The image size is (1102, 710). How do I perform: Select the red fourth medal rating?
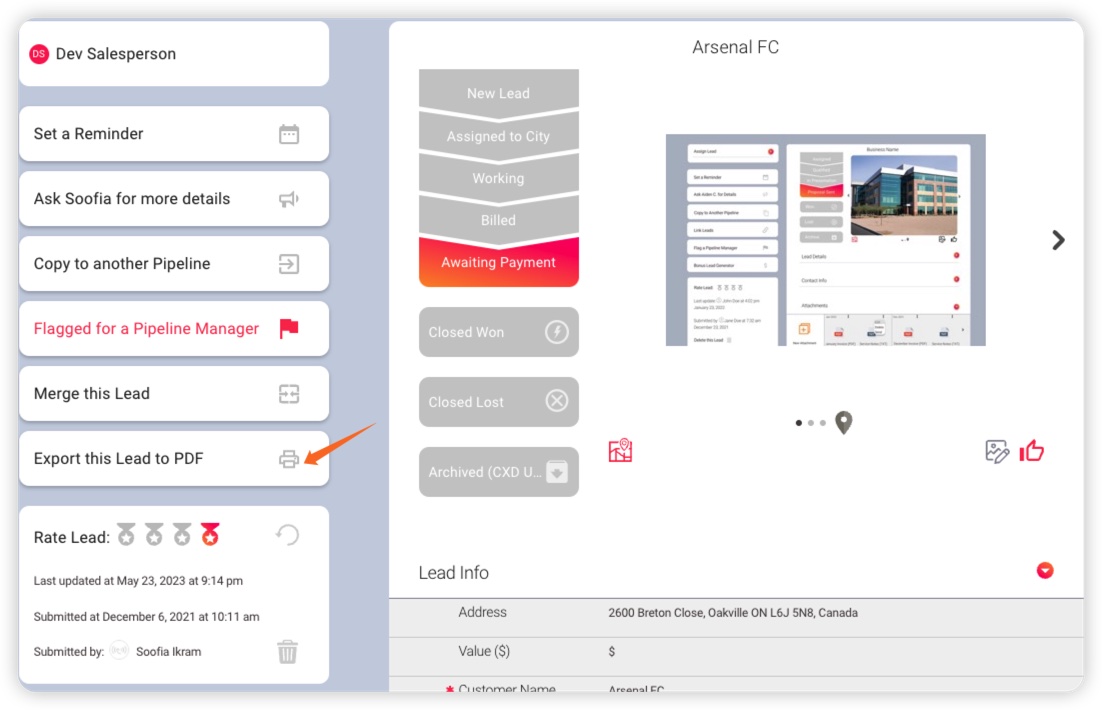(210, 534)
